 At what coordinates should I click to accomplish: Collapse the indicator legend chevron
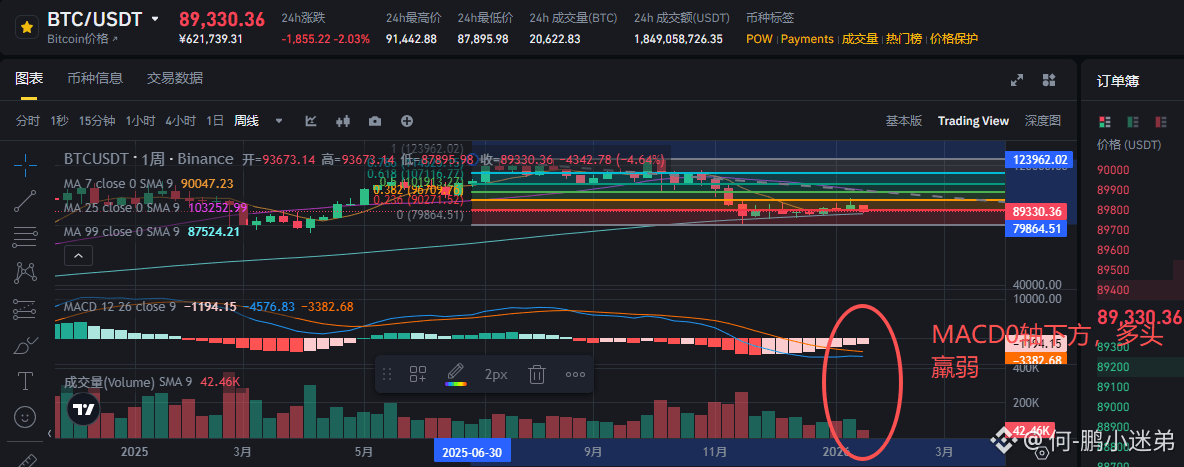coord(78,255)
